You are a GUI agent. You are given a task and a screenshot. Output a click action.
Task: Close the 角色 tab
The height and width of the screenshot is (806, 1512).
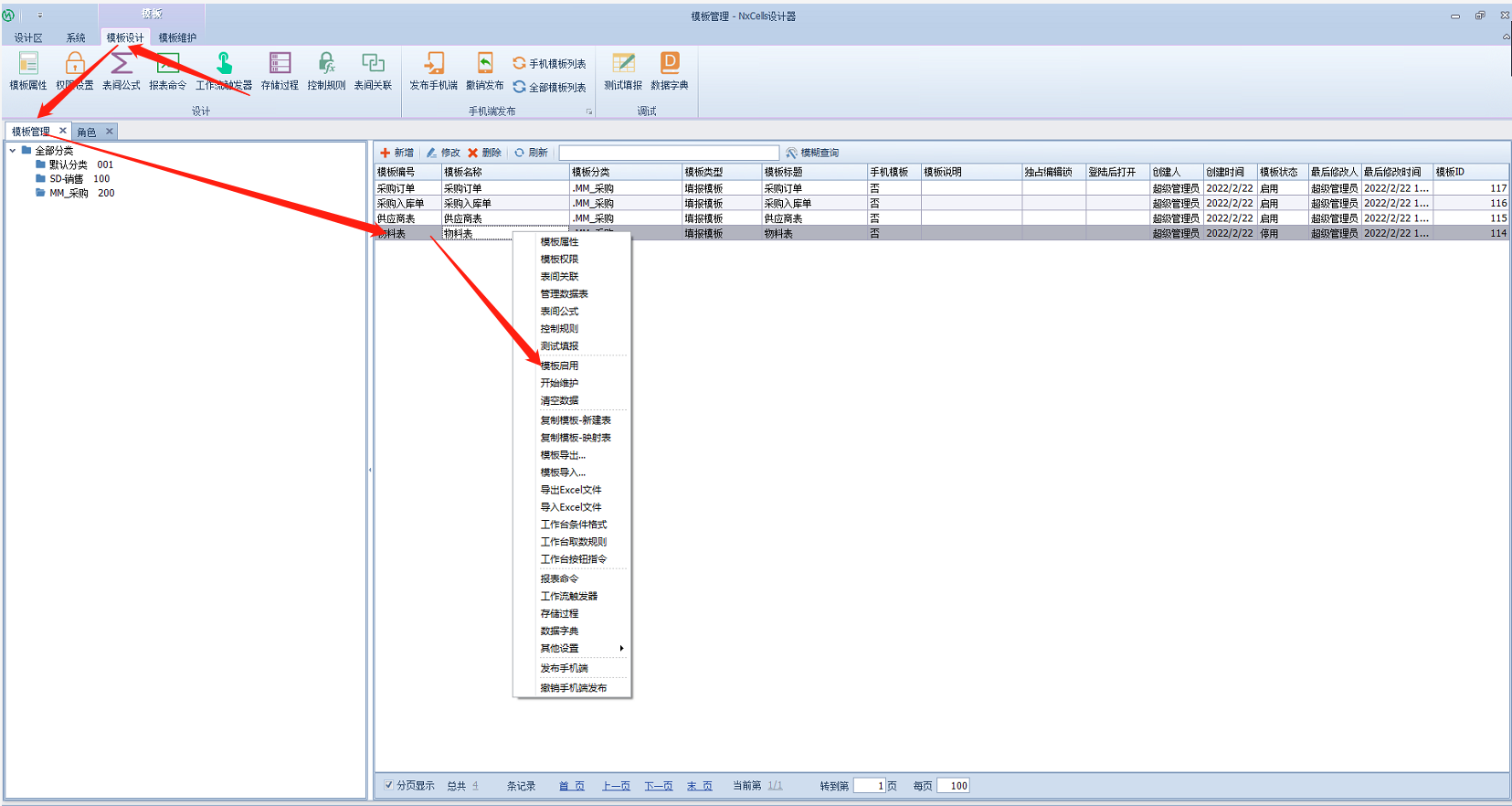coord(109,132)
